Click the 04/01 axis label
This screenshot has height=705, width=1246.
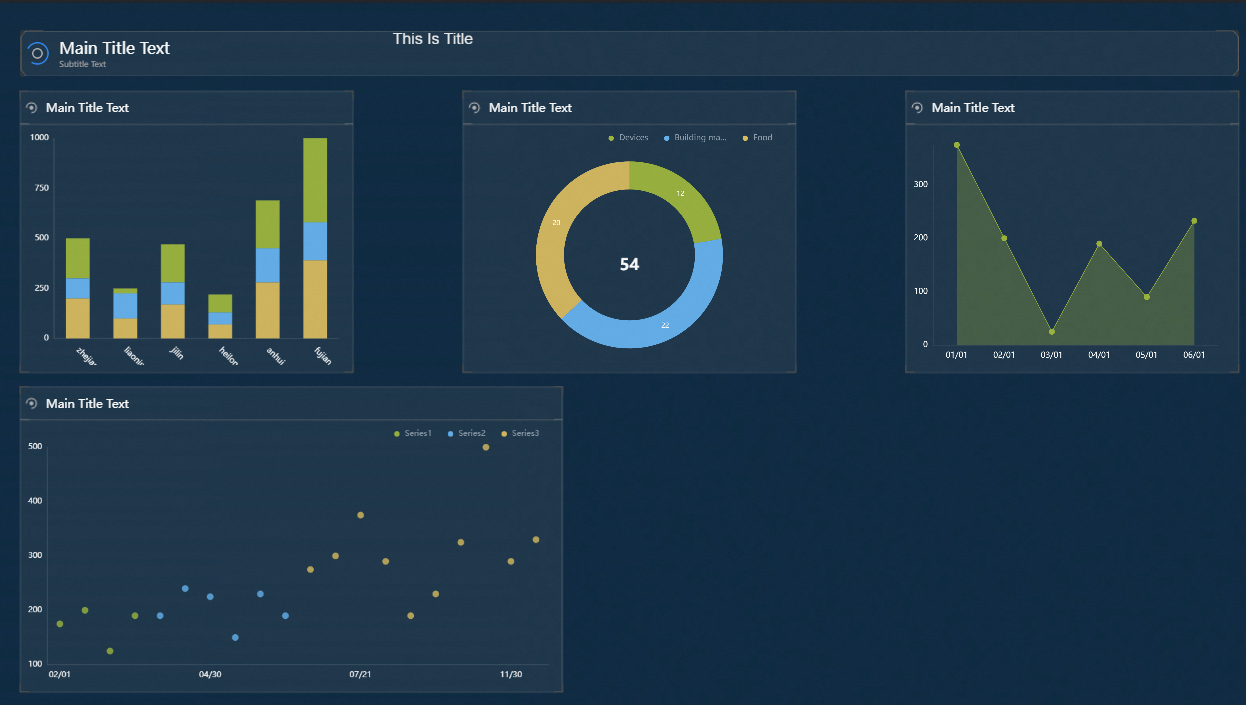[1099, 355]
